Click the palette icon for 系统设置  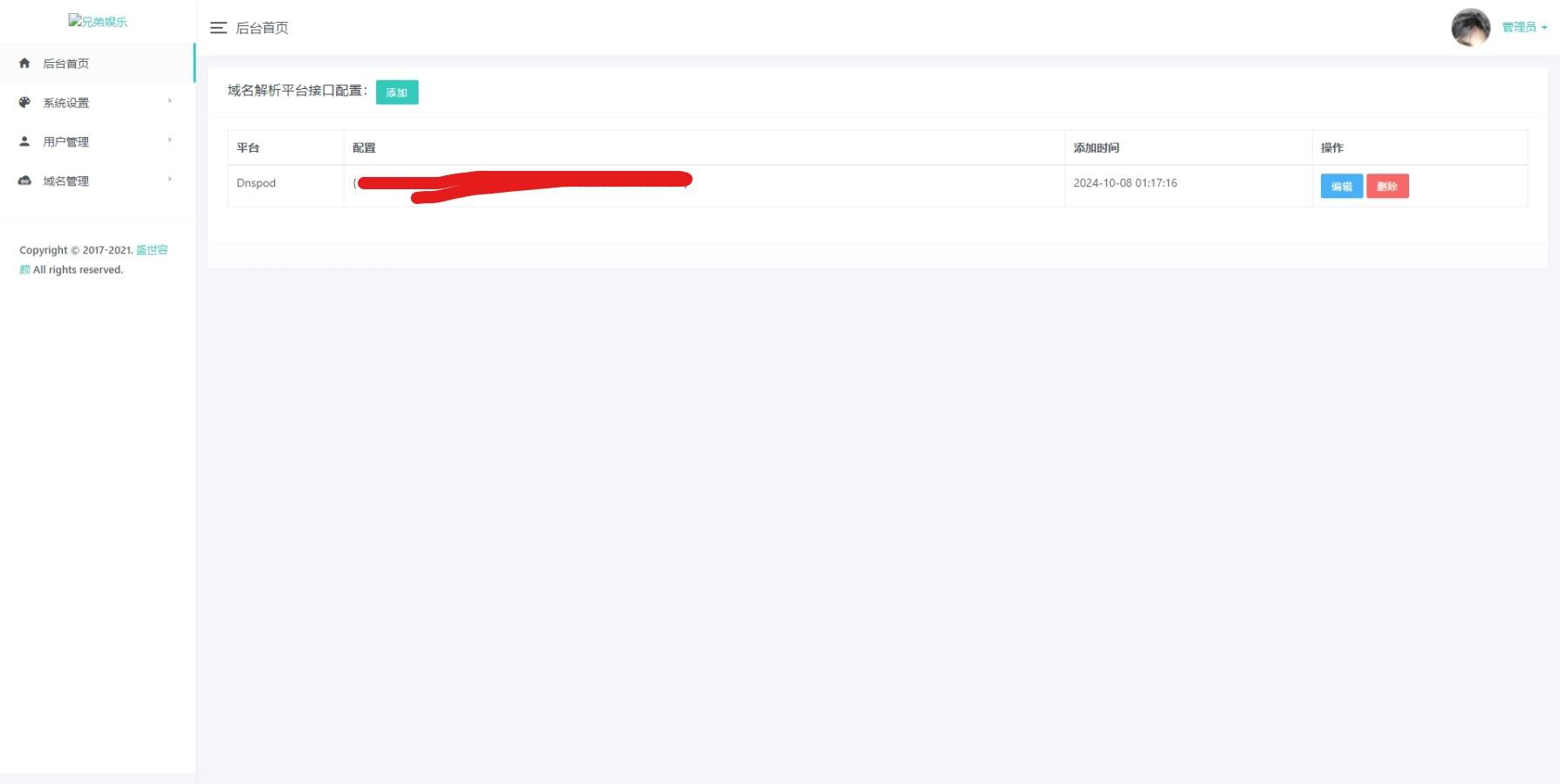pyautogui.click(x=24, y=102)
